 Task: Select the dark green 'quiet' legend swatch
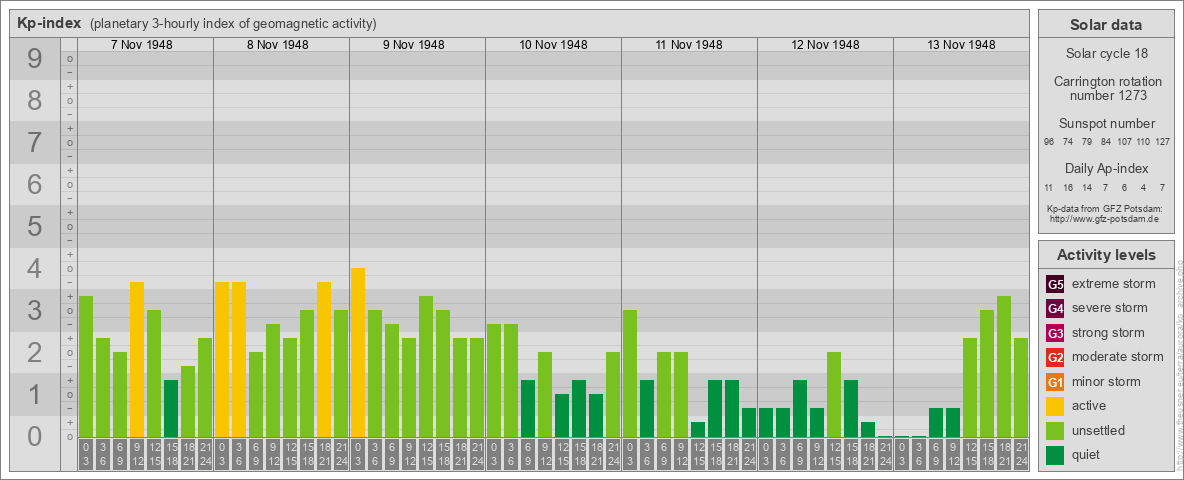point(1055,455)
